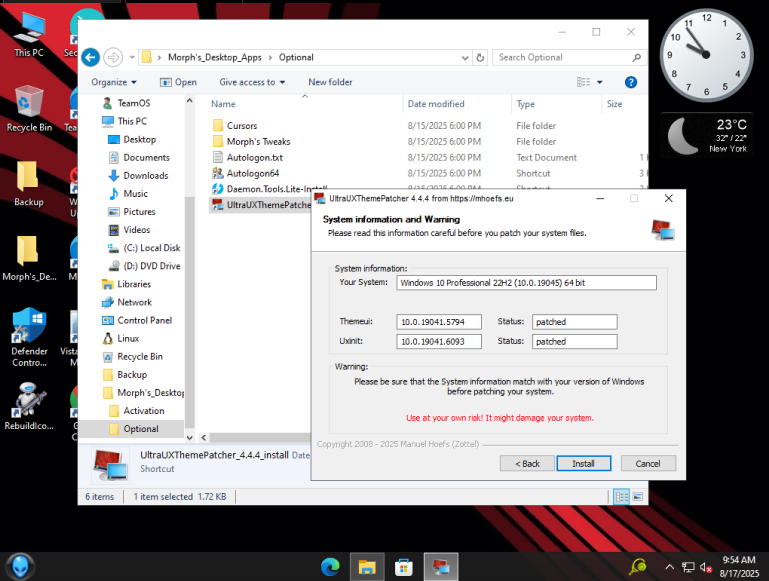The width and height of the screenshot is (769, 581).
Task: Click Explorer back arrow button
Action: click(91, 57)
